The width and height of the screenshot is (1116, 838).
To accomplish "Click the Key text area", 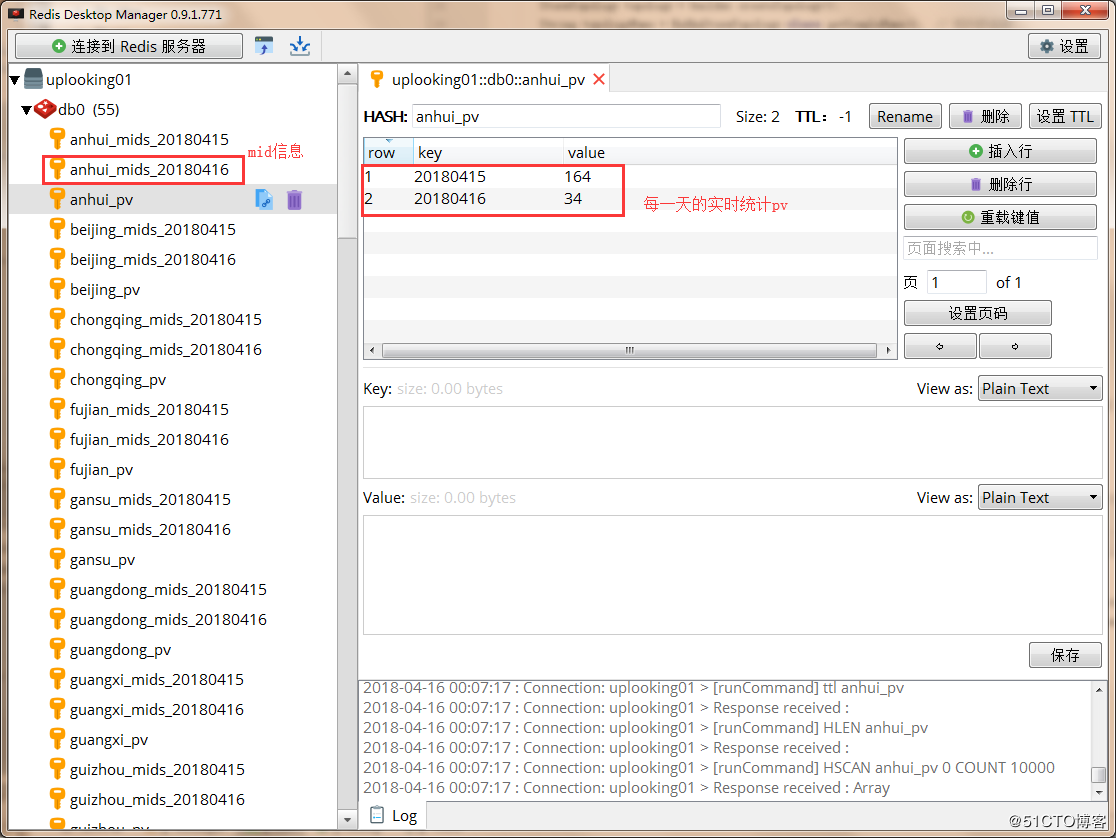I will [732, 443].
